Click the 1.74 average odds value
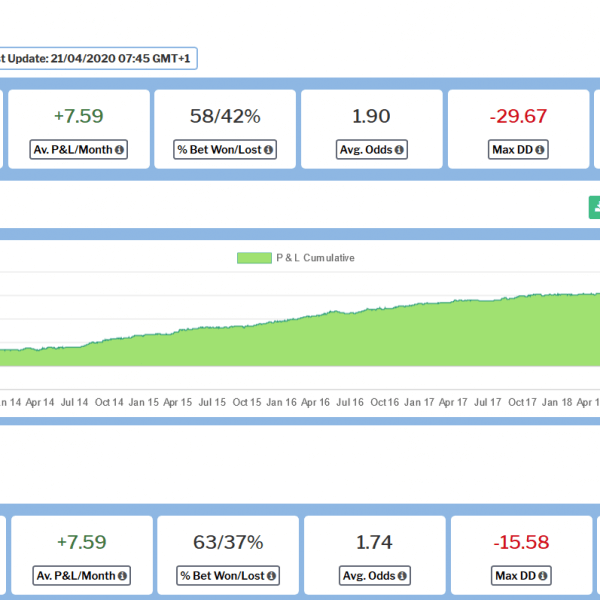 pos(374,542)
